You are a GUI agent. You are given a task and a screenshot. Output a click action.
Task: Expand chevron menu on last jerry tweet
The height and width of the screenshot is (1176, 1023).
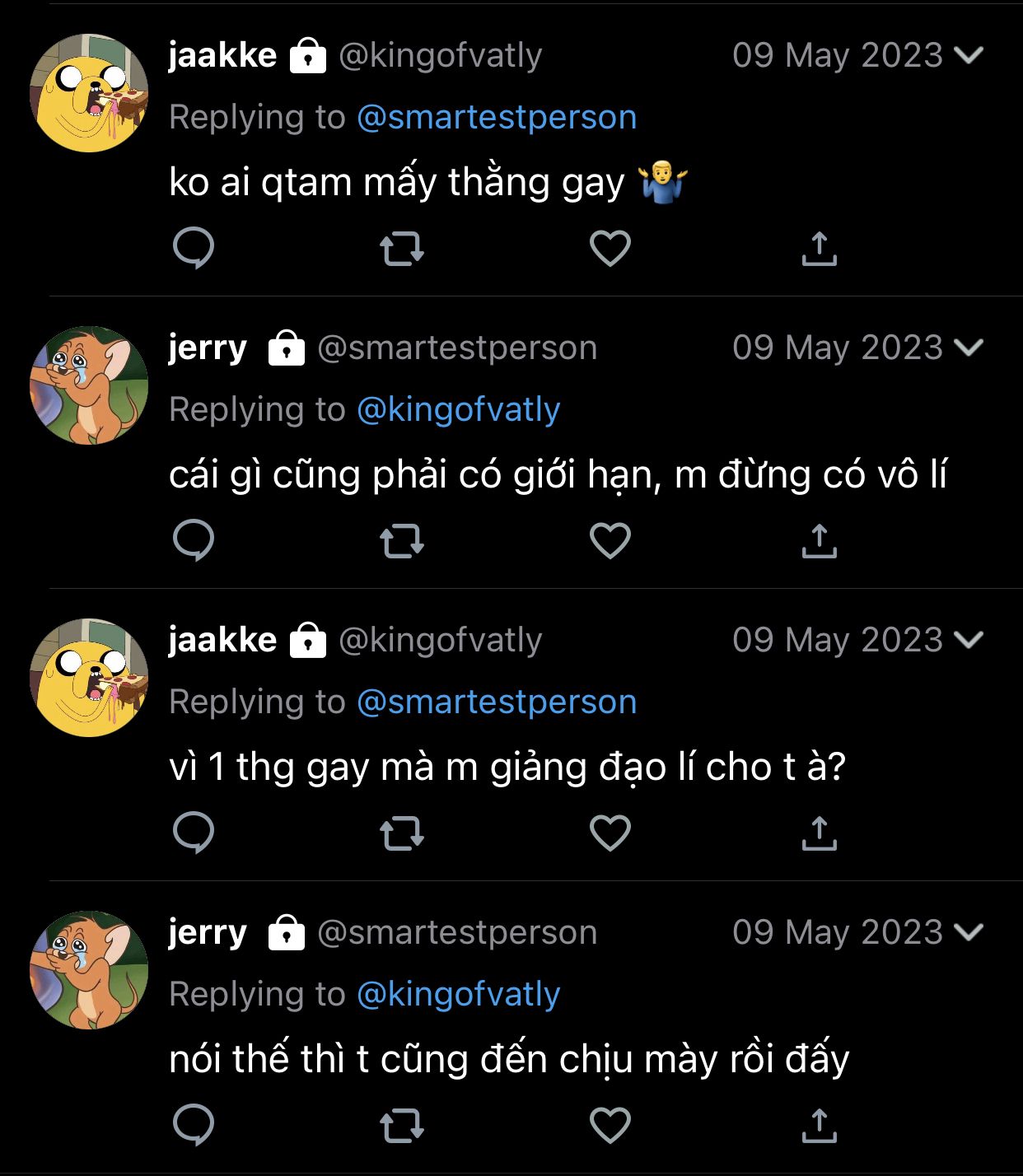[x=969, y=932]
